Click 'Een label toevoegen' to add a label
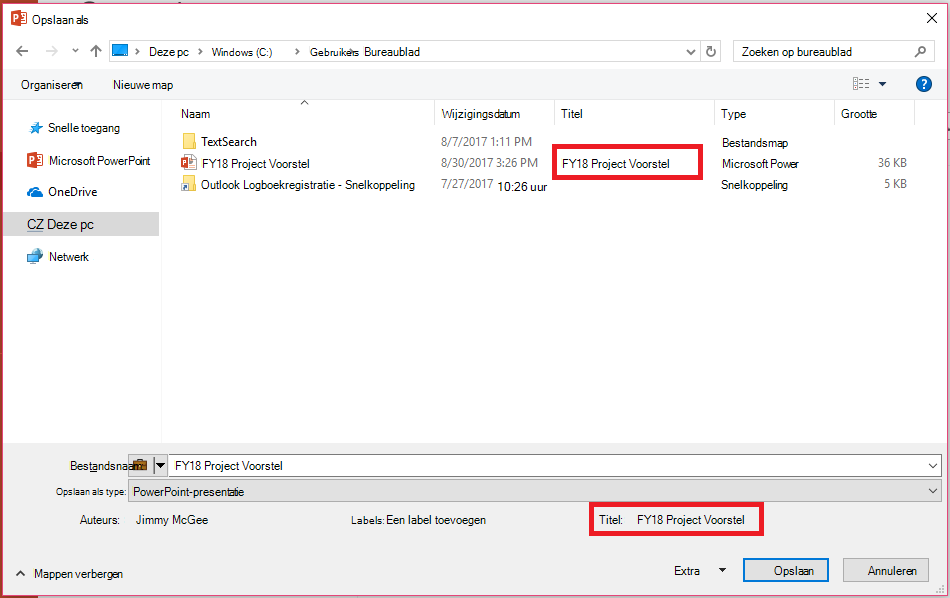The height and width of the screenshot is (598, 950). click(x=436, y=520)
